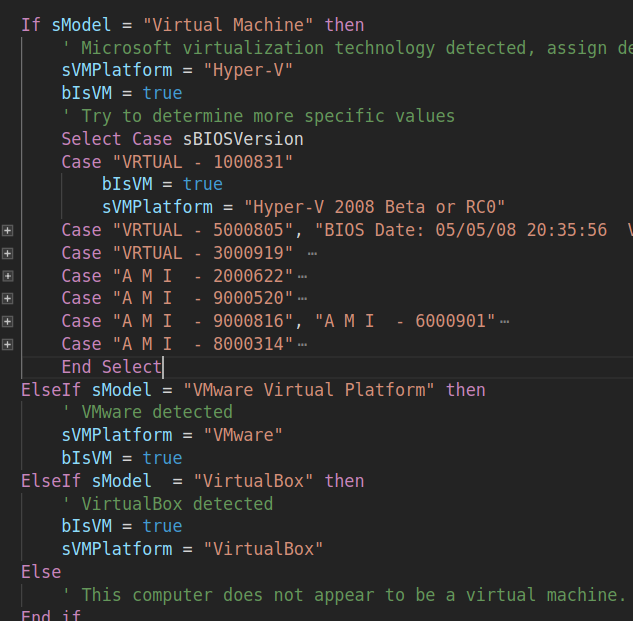Click the Else keyword line

[41, 572]
